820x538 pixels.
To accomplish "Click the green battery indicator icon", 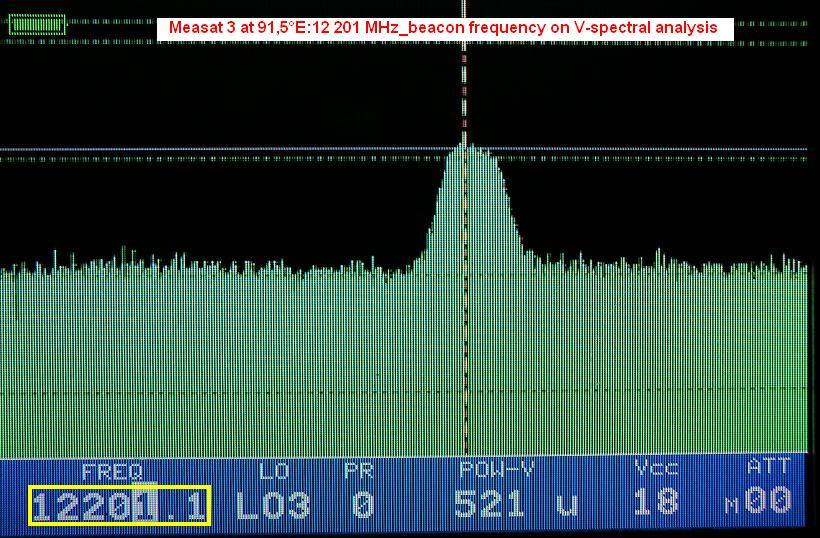I will click(x=37, y=25).
